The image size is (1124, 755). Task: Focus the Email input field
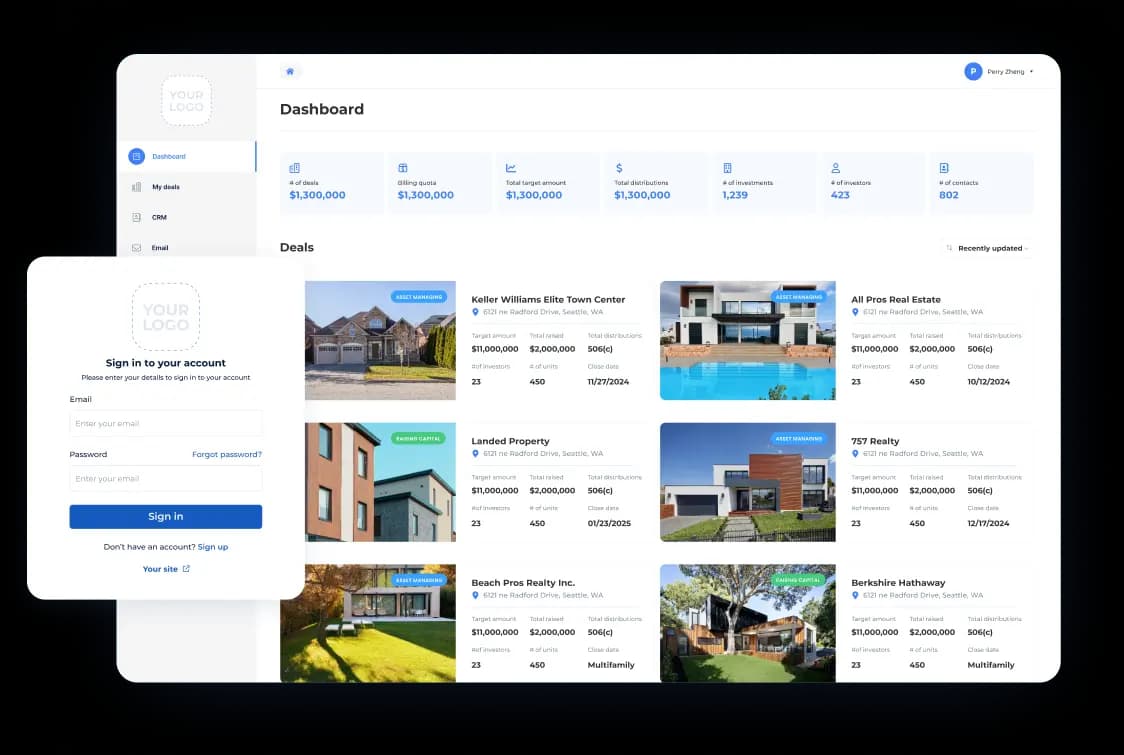(x=166, y=424)
